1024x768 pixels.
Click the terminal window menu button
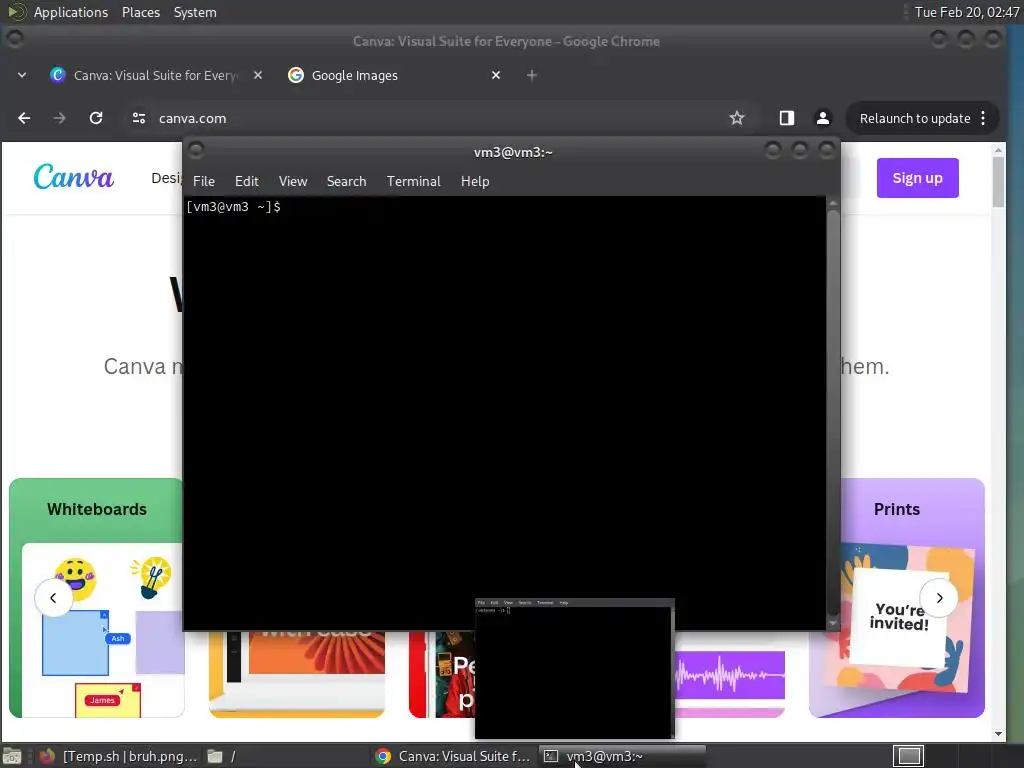pos(196,151)
